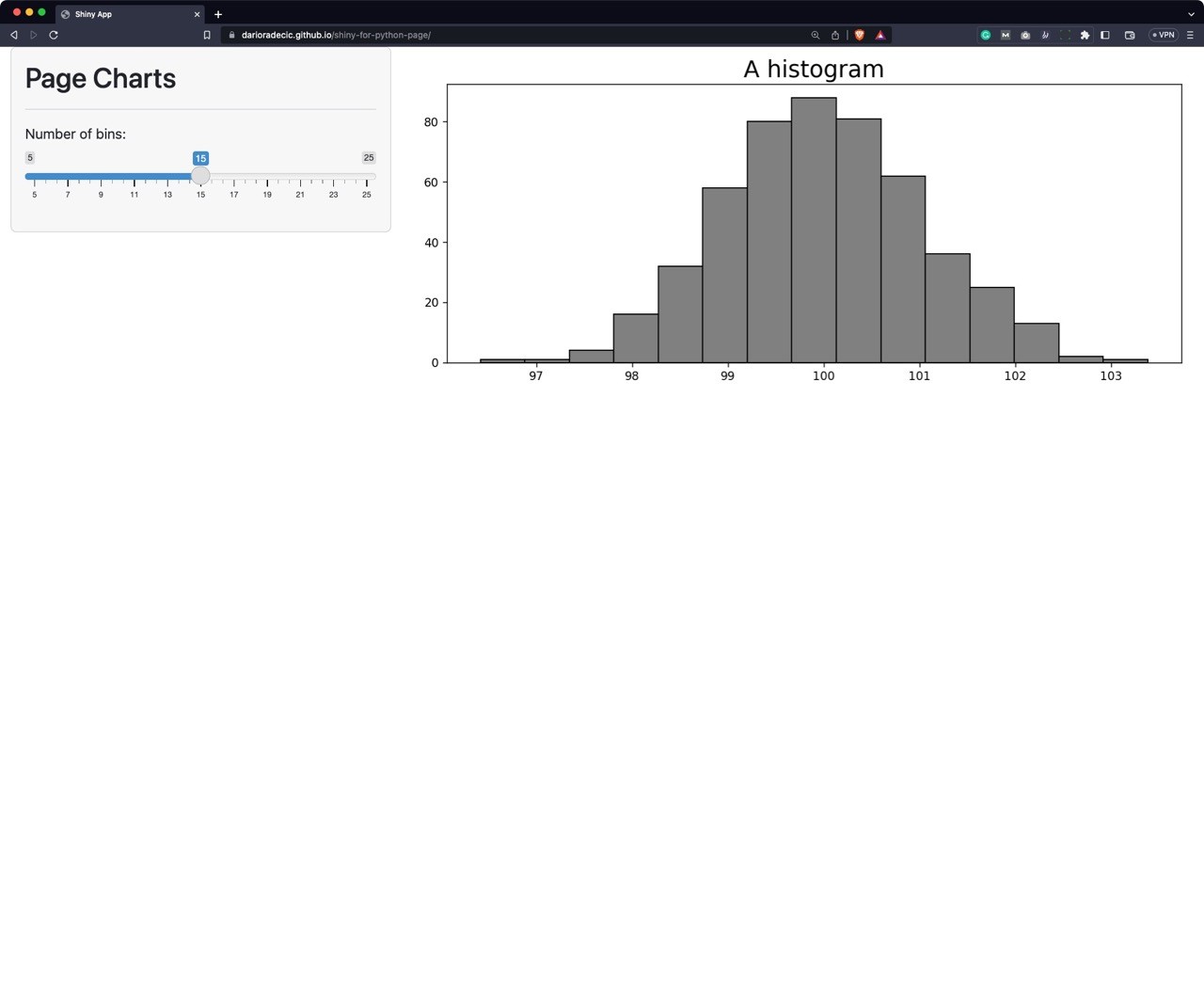Open the Brave Rewards triangle icon
Viewport: 1204px width, 1002px height.
880,35
